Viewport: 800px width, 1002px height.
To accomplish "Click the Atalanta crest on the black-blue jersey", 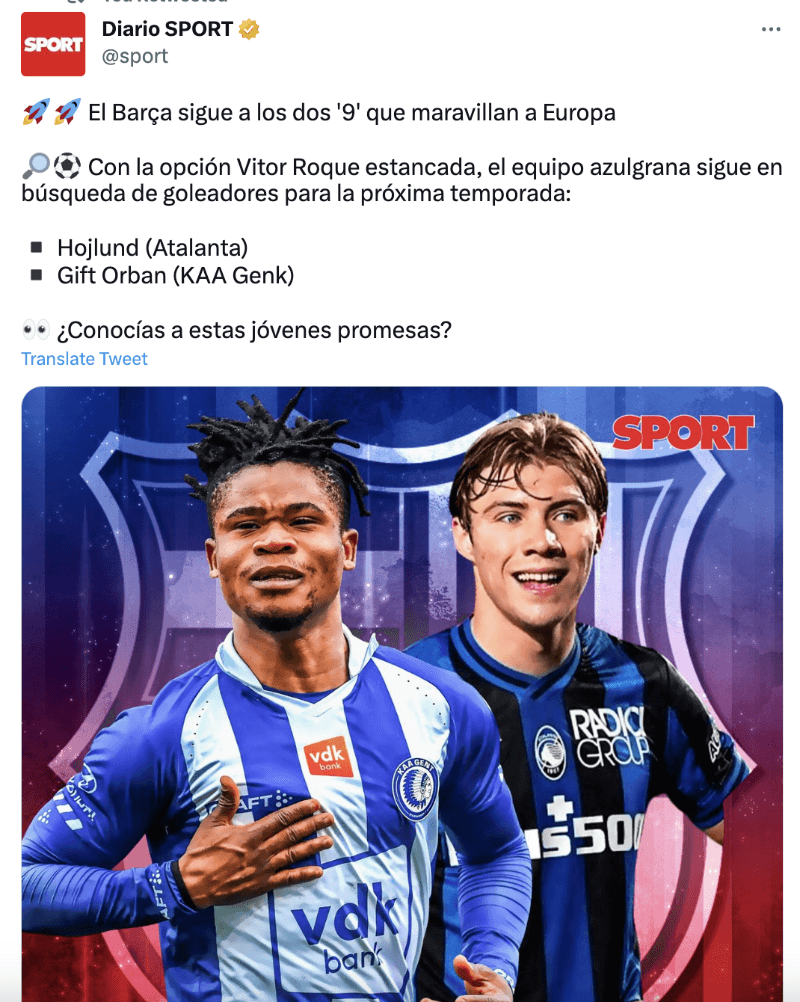I will coord(550,752).
